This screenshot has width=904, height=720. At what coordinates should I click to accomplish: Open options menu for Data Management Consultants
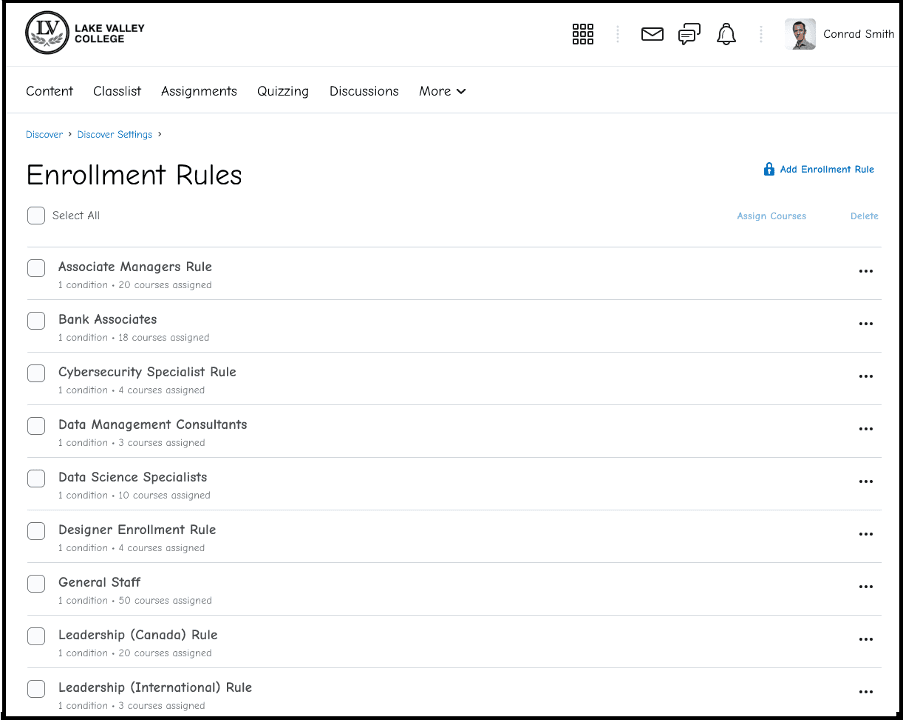click(x=866, y=429)
